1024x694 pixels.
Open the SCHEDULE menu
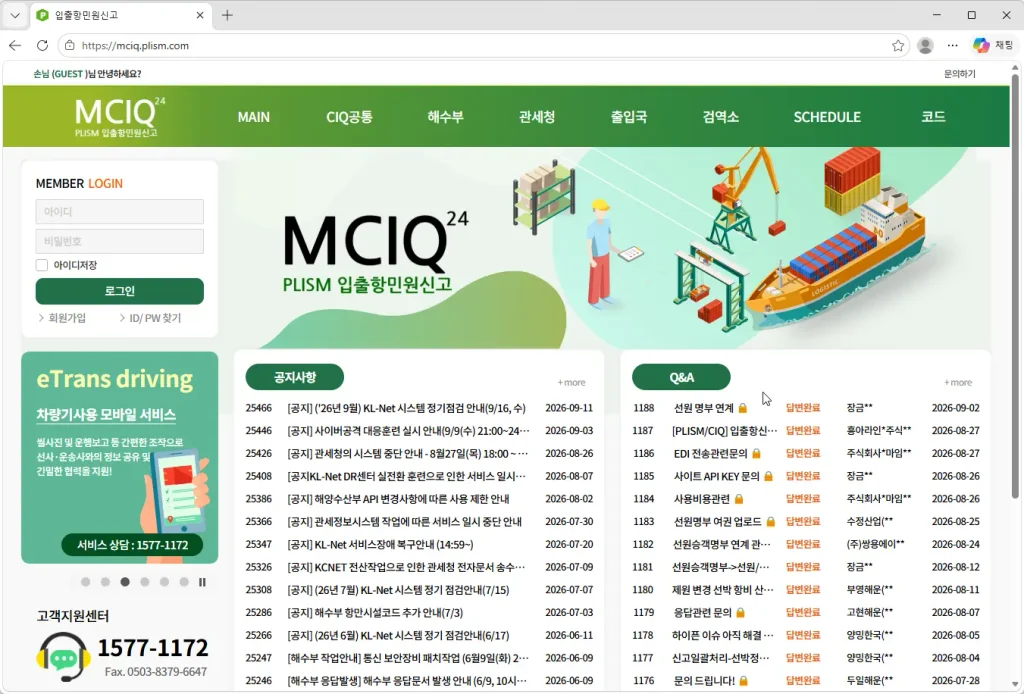(x=827, y=117)
